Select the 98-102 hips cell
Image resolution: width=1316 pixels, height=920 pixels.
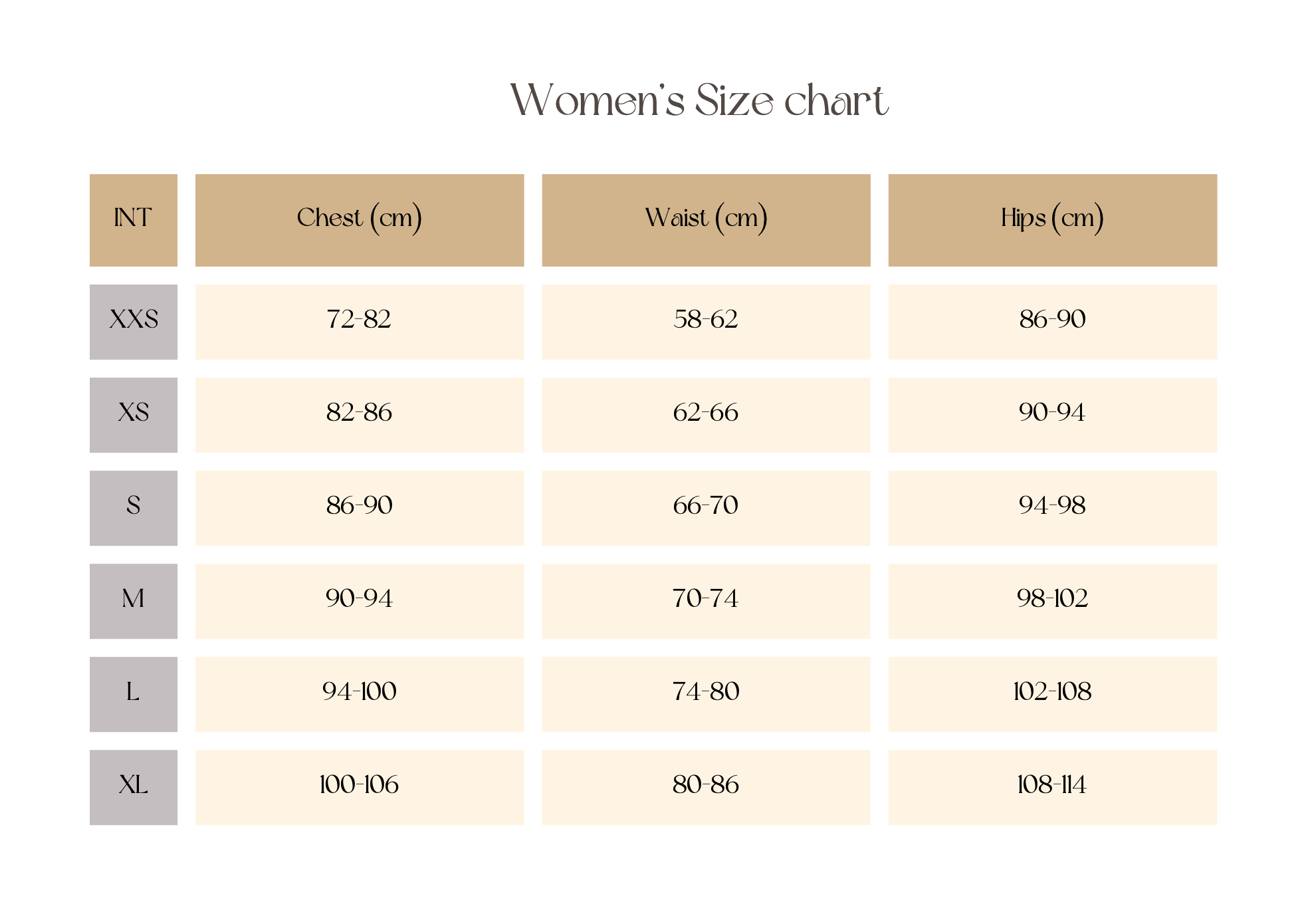point(1052,601)
